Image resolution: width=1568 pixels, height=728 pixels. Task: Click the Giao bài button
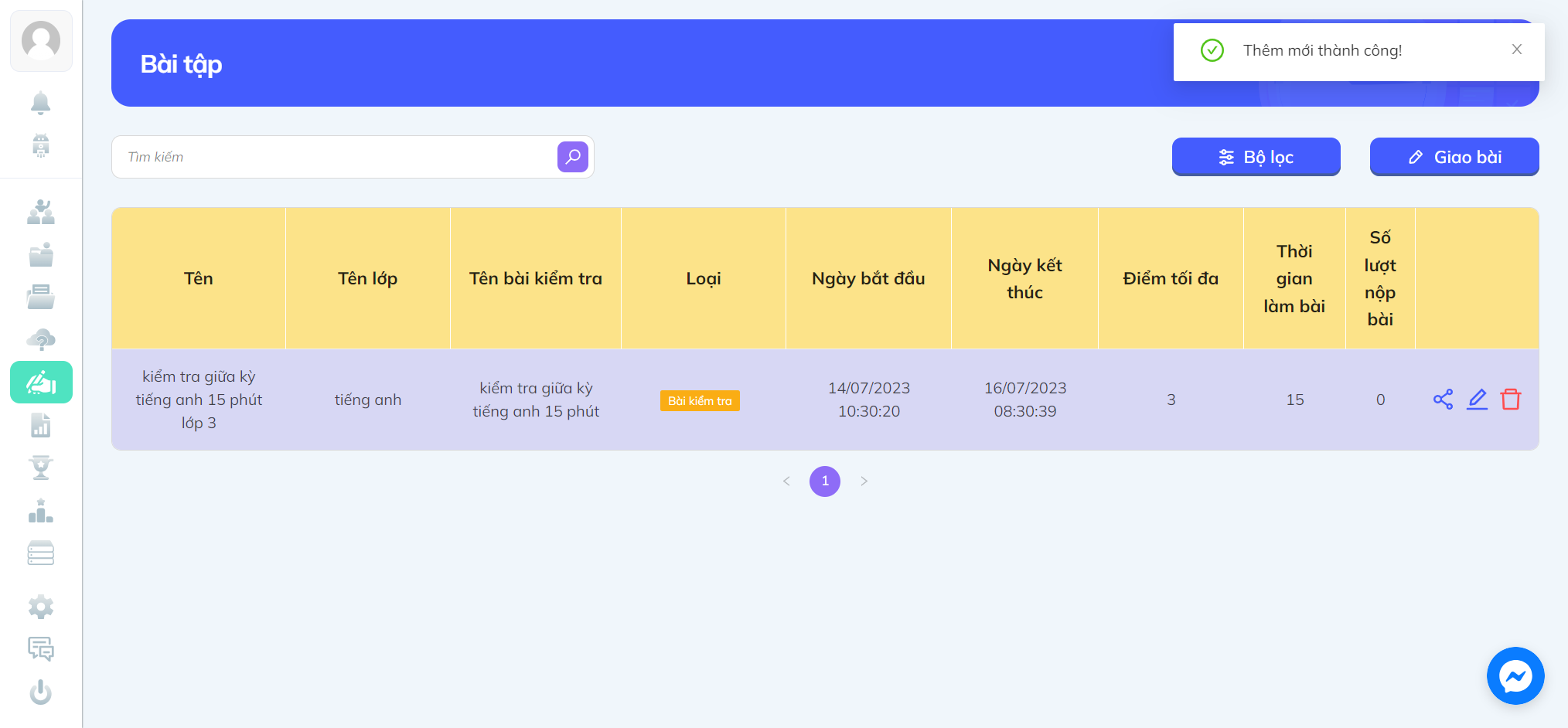(1454, 157)
